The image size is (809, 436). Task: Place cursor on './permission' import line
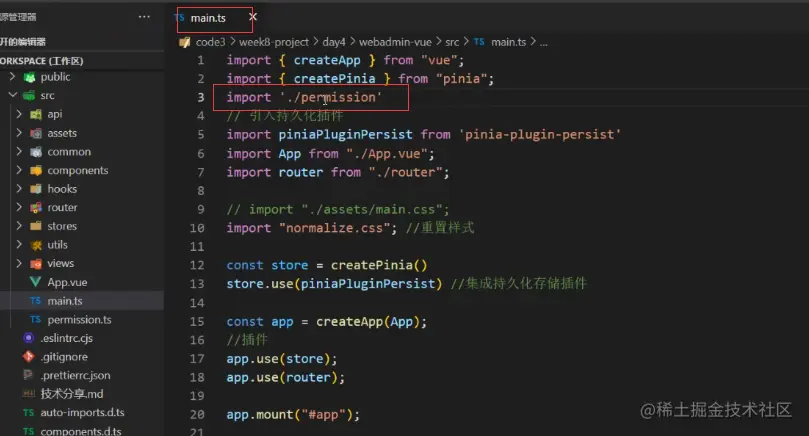(304, 98)
